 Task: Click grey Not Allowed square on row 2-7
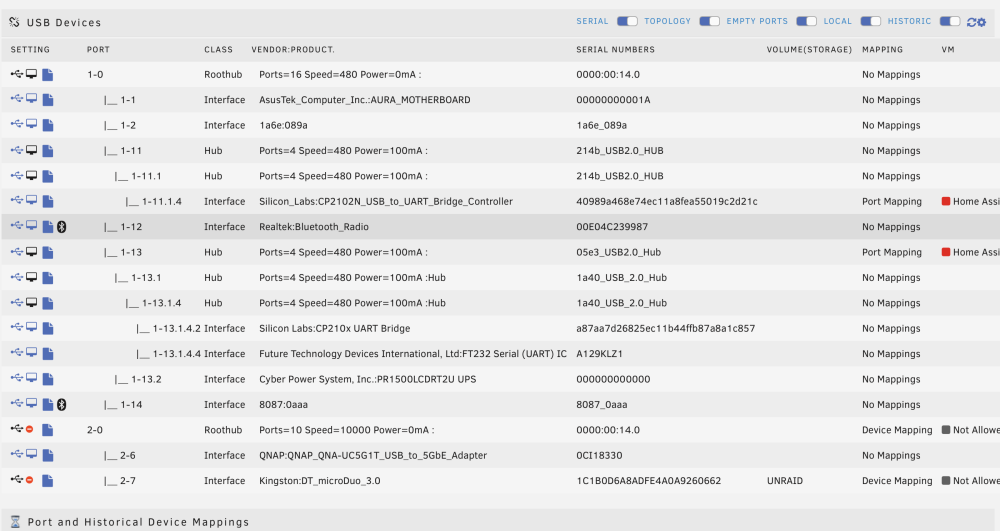pos(946,481)
